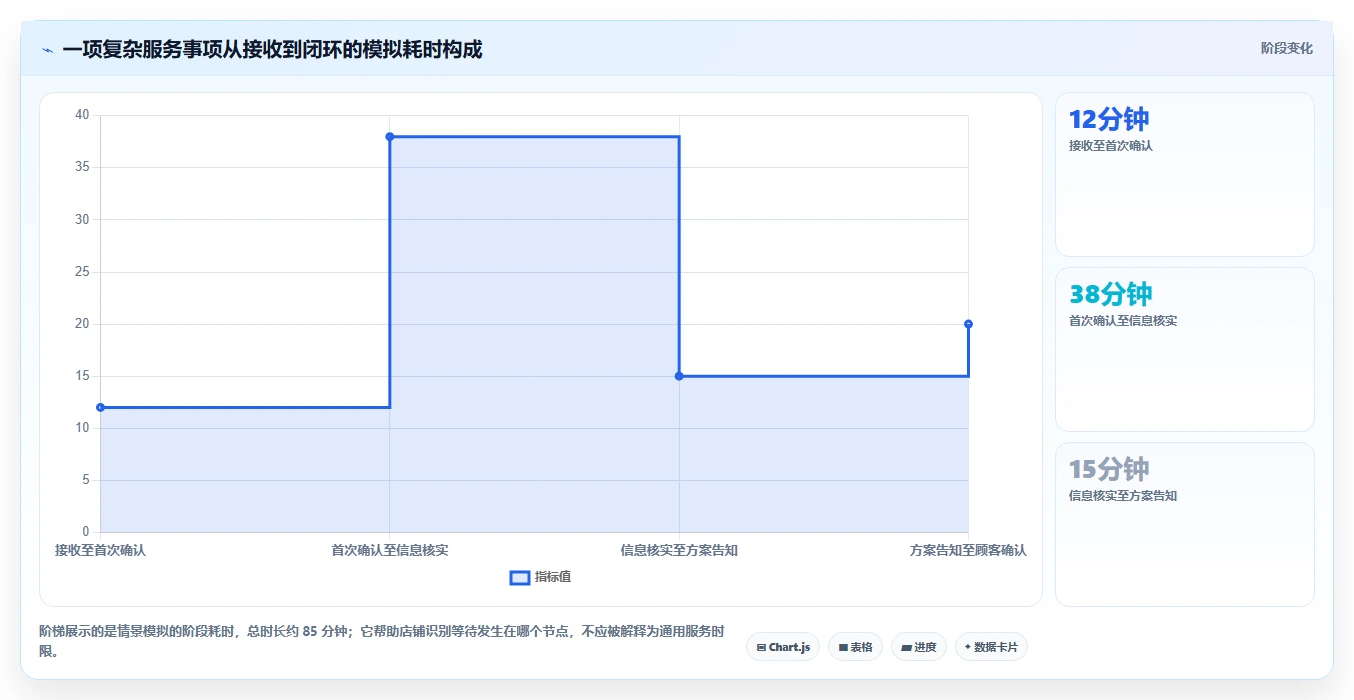Click the y-axis tick label 40
The image size is (1354, 700).
pos(82,115)
